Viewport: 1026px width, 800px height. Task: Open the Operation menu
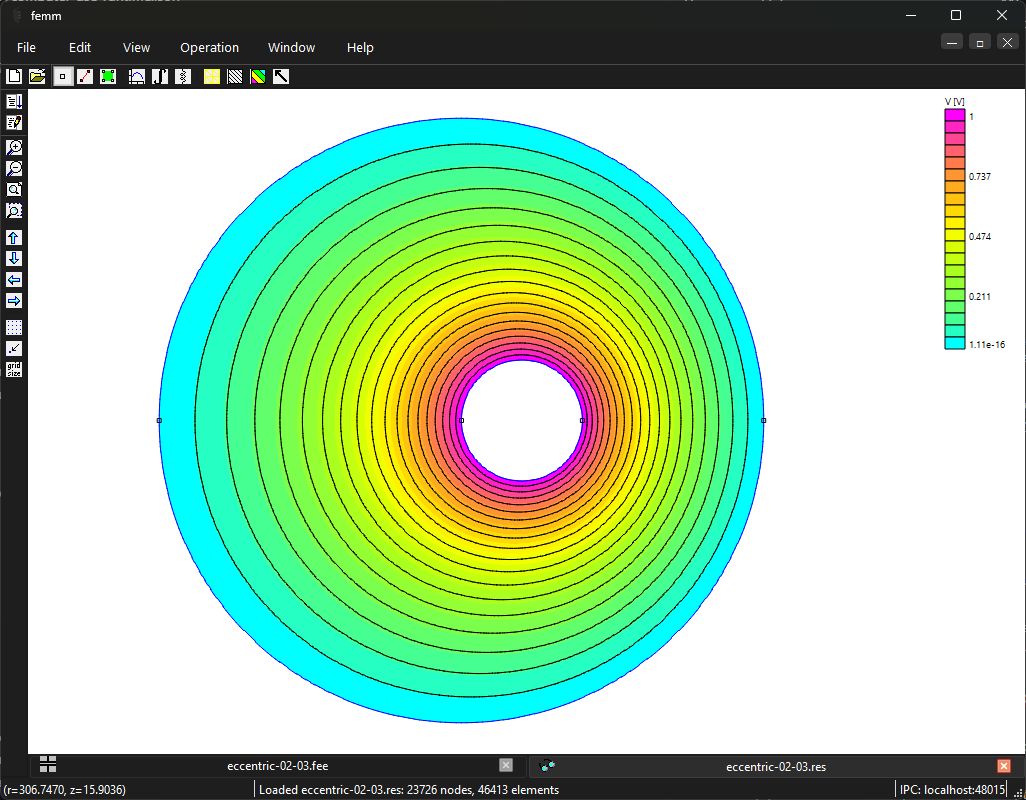coord(209,47)
